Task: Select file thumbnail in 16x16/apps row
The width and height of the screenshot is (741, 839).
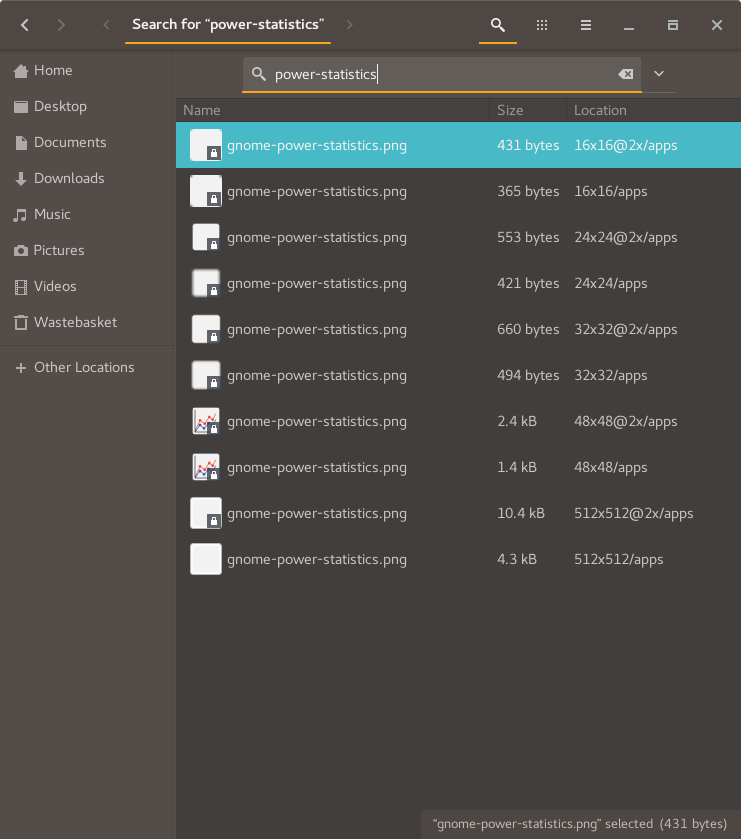Action: pyautogui.click(x=206, y=191)
